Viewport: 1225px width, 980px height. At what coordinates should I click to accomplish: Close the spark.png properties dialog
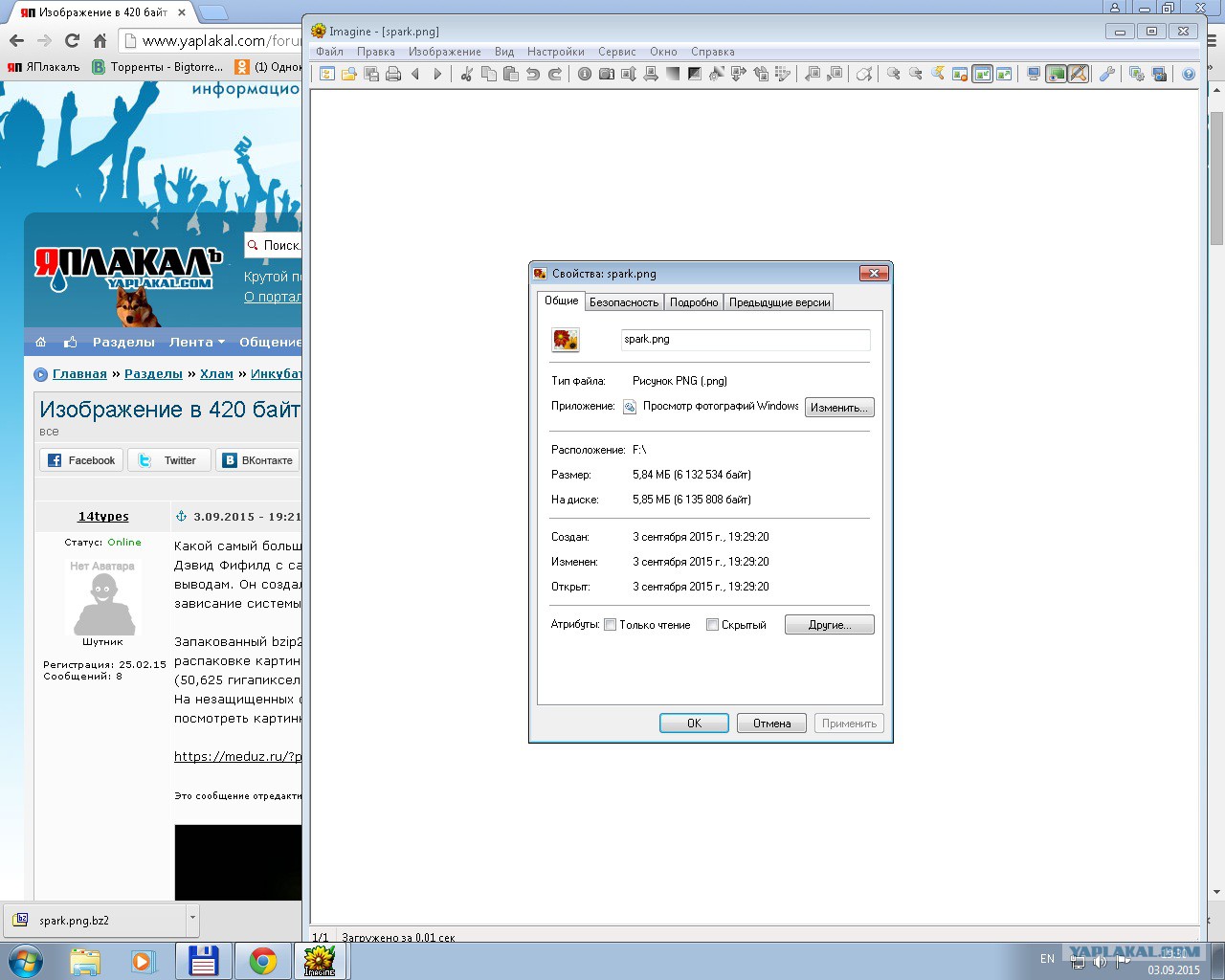pos(874,274)
